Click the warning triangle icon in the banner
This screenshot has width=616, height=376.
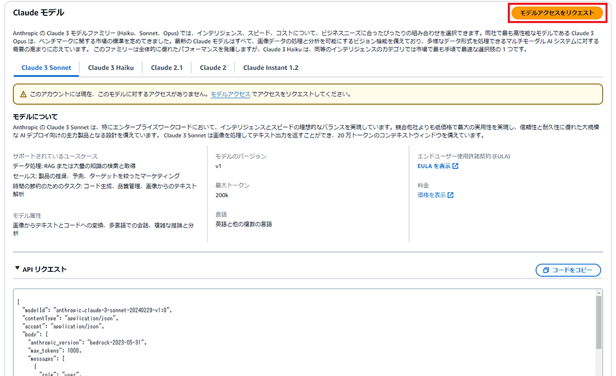[23, 94]
